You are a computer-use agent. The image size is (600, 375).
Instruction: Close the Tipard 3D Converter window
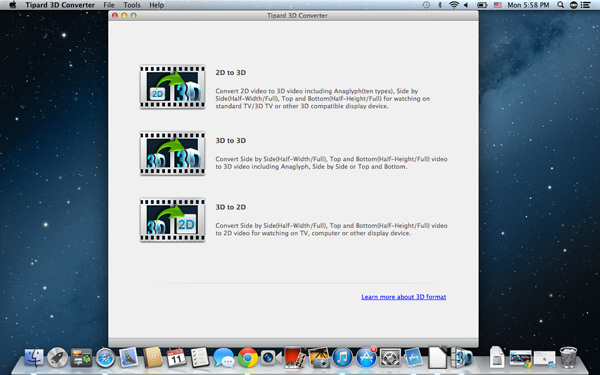[x=115, y=15]
